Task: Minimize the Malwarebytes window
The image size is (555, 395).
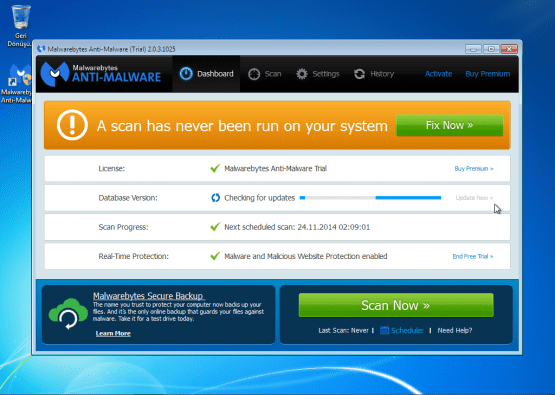Action: [x=473, y=49]
